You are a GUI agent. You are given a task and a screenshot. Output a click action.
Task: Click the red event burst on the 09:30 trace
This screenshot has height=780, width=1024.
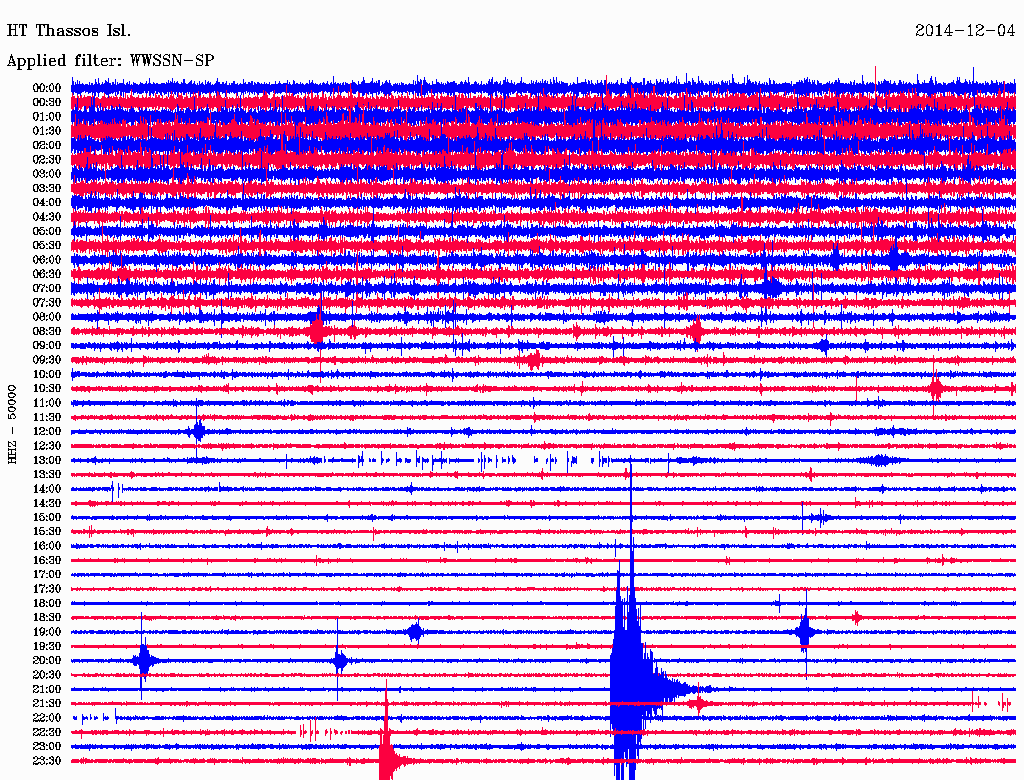[534, 360]
